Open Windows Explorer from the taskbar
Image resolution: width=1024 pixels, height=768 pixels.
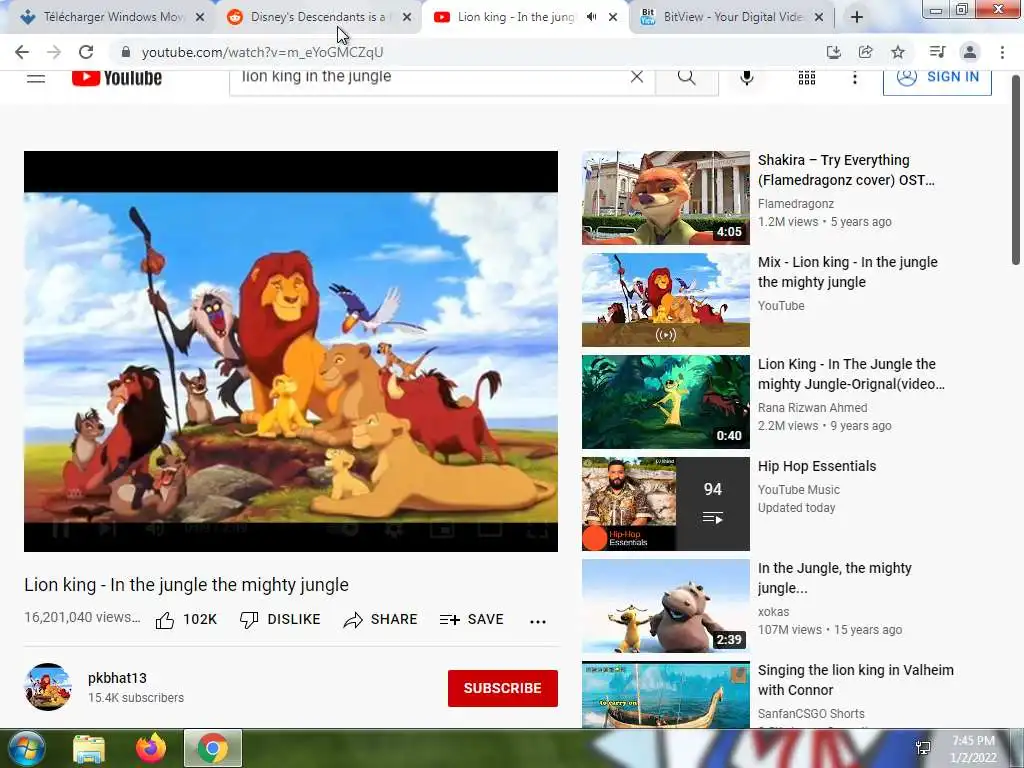[89, 748]
